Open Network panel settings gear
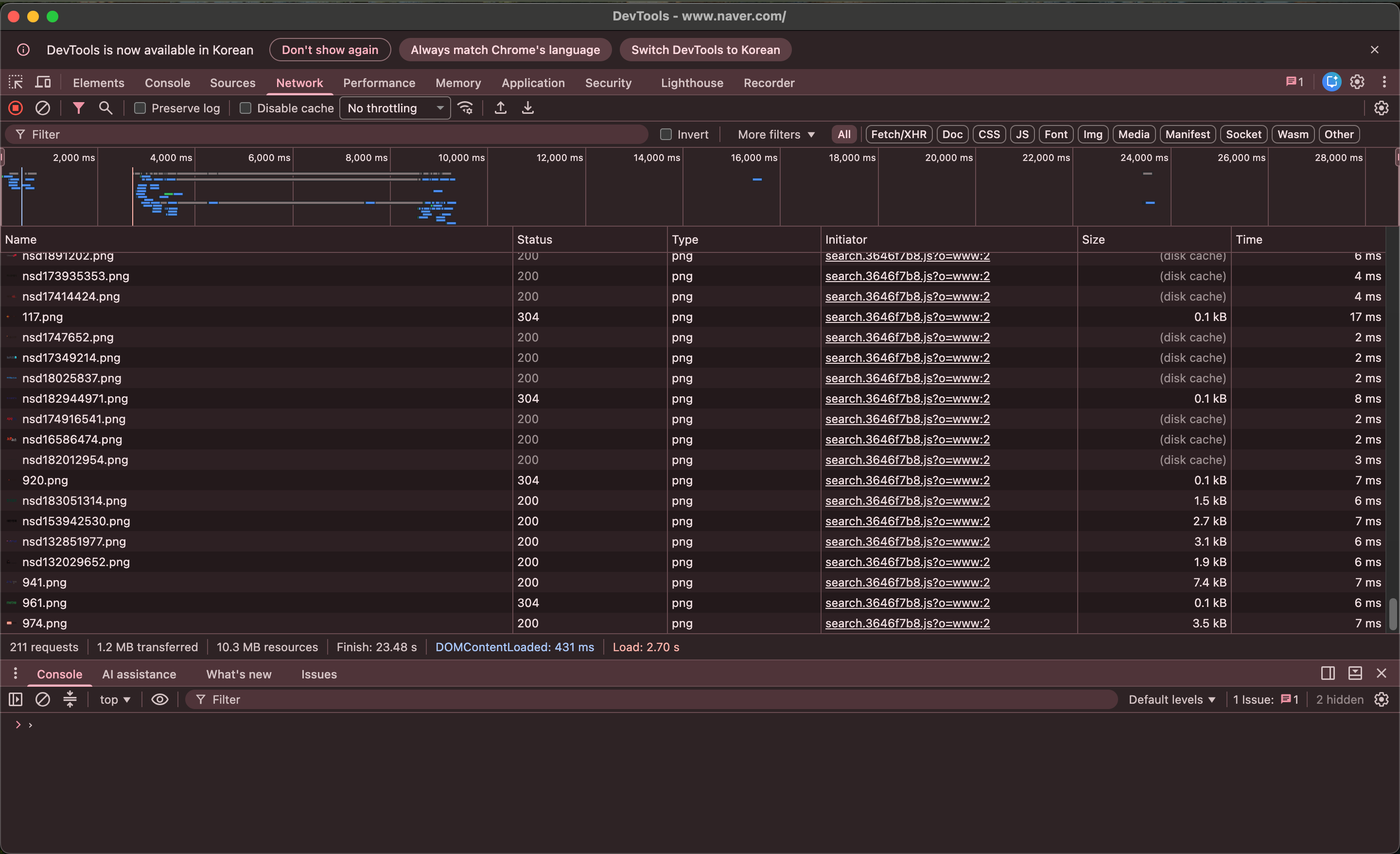Viewport: 1400px width, 854px height. point(1381,108)
